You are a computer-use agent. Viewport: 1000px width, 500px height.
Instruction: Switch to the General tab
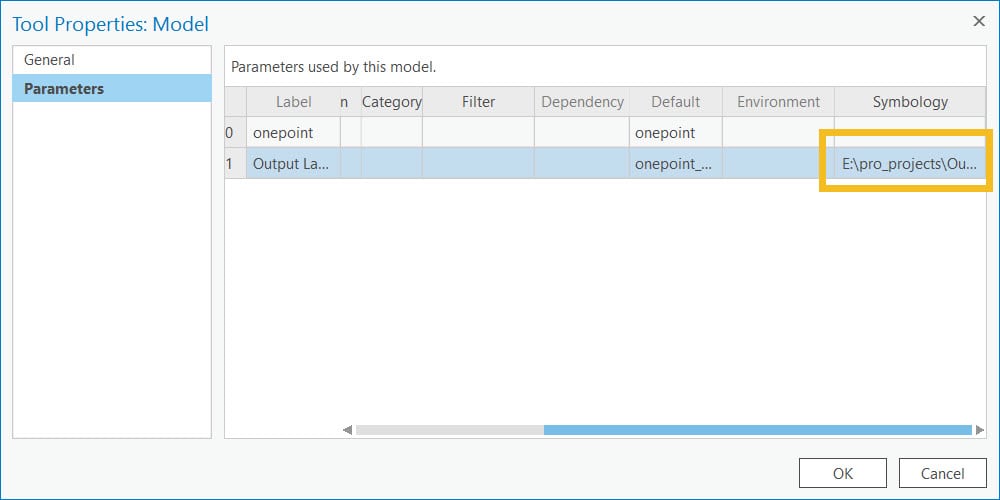click(111, 60)
